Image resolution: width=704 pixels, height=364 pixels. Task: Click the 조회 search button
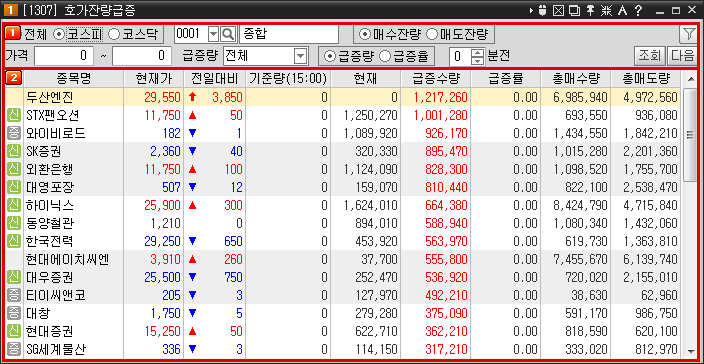point(650,56)
